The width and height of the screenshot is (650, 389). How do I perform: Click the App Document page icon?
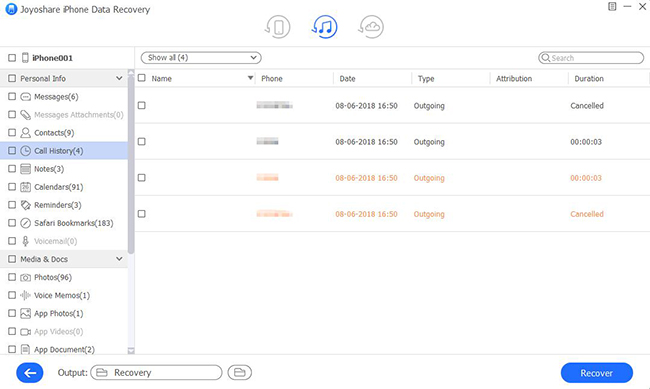pos(26,350)
